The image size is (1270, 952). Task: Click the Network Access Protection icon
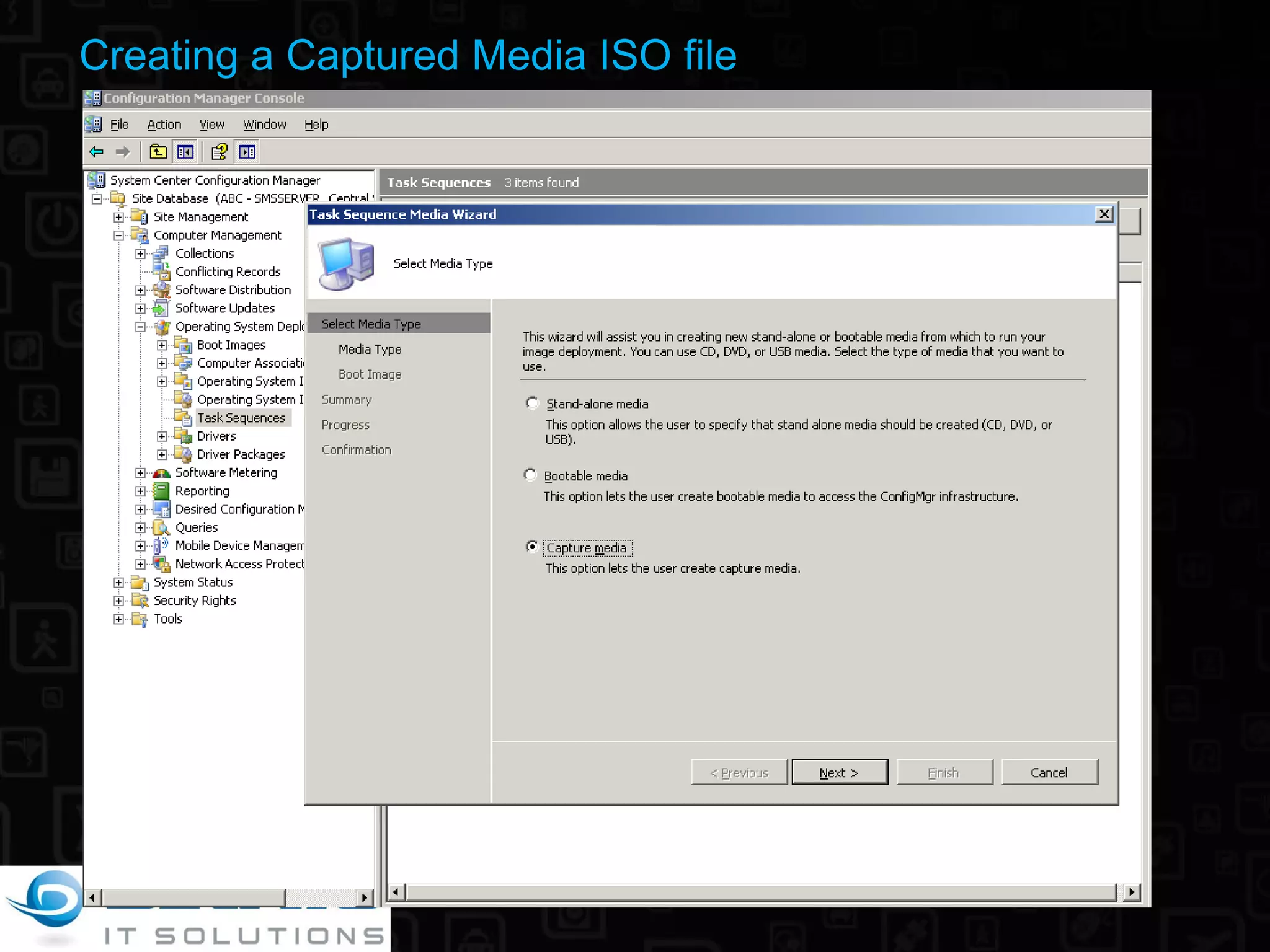click(161, 564)
